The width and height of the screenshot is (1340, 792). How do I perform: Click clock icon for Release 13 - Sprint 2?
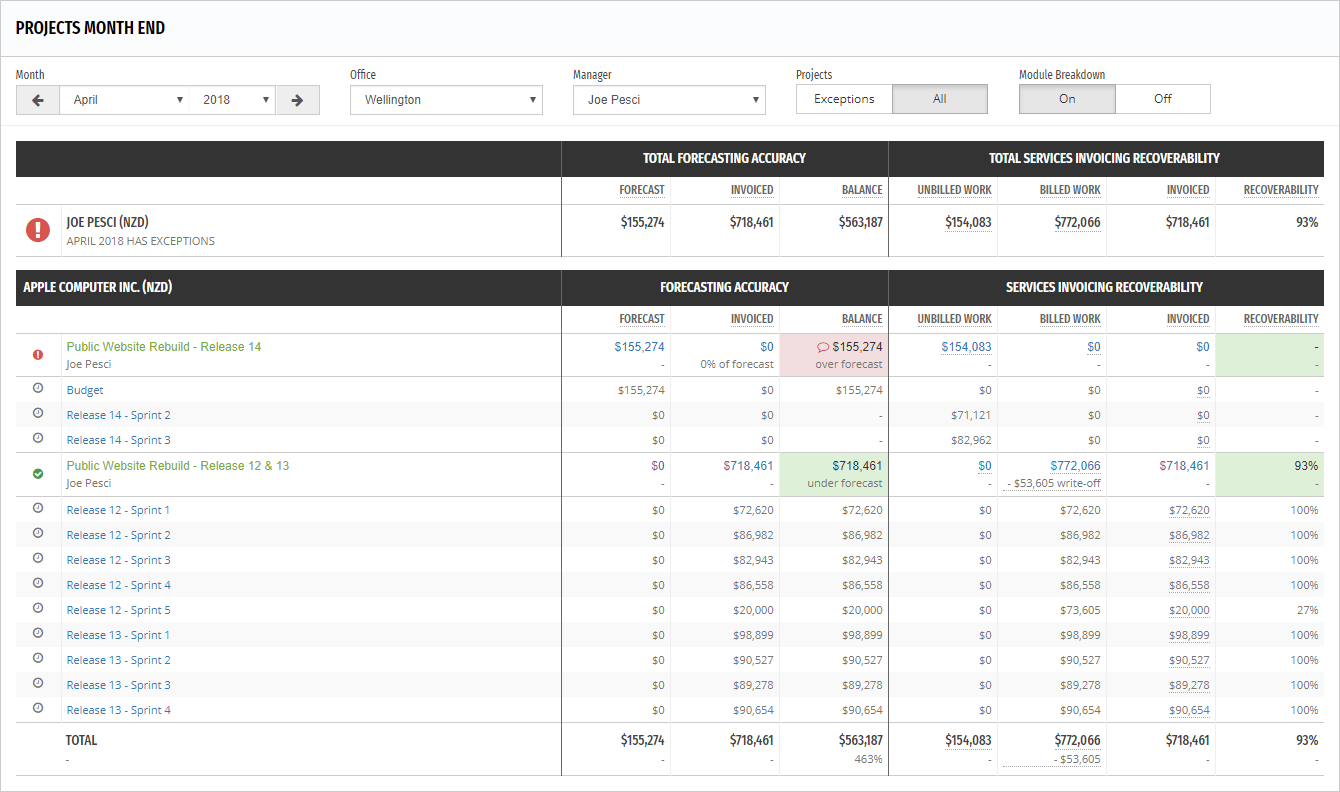pyautogui.click(x=38, y=658)
